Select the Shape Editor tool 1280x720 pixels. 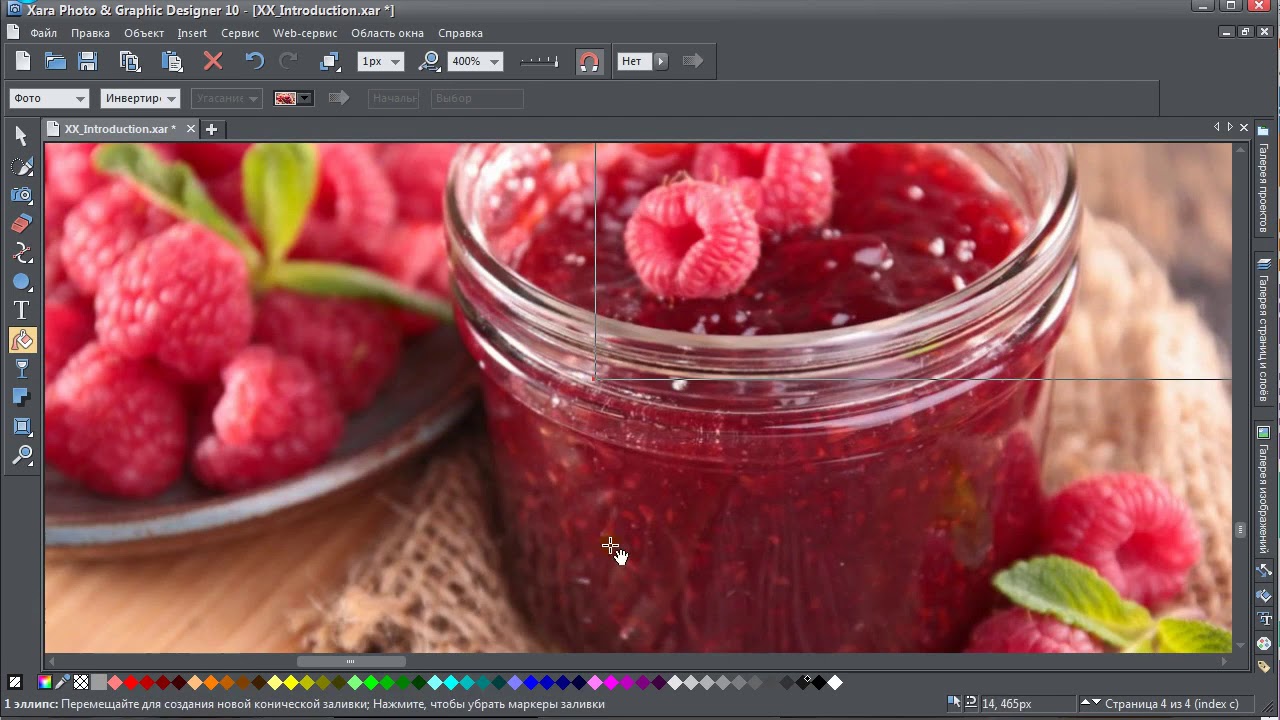pyautogui.click(x=22, y=252)
